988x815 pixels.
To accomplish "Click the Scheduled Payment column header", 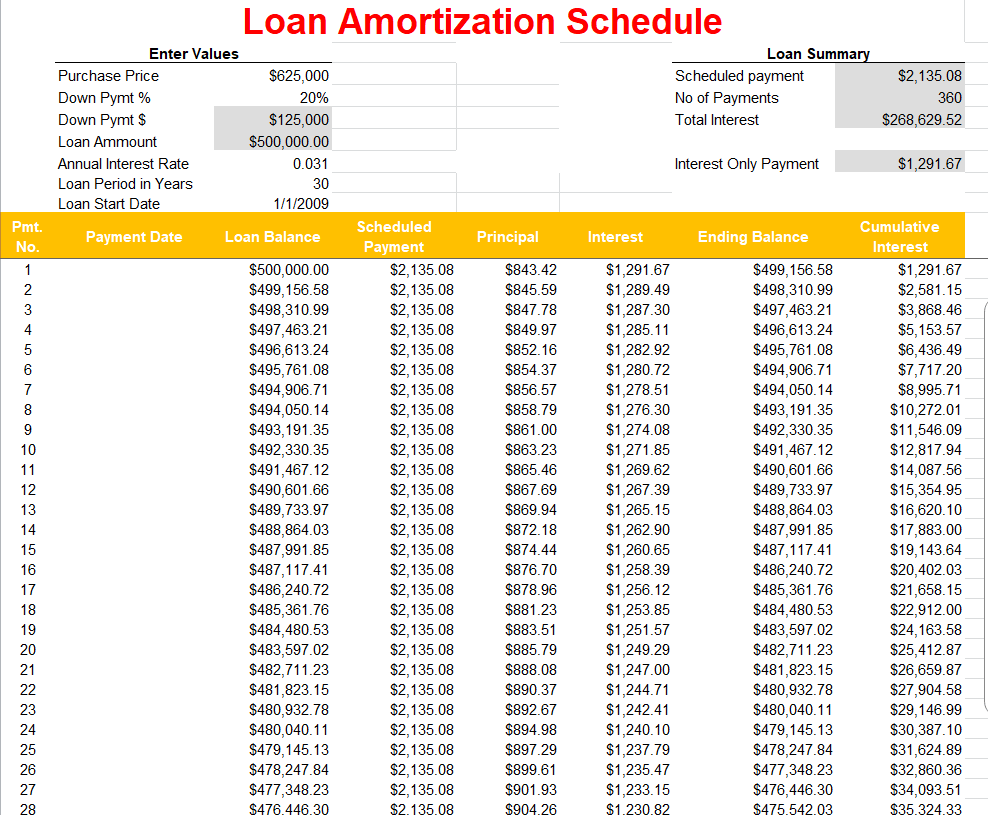I will point(394,236).
